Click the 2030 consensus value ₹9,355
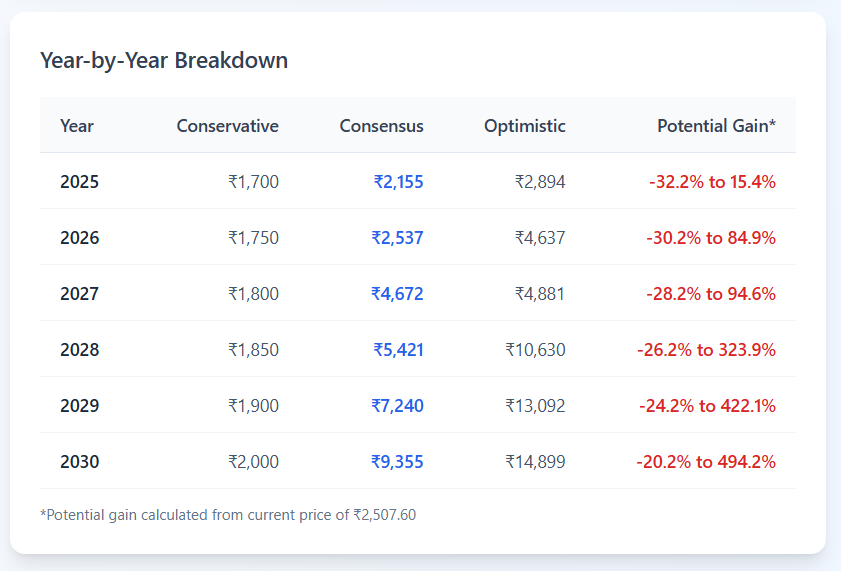This screenshot has width=841, height=571. 397,462
